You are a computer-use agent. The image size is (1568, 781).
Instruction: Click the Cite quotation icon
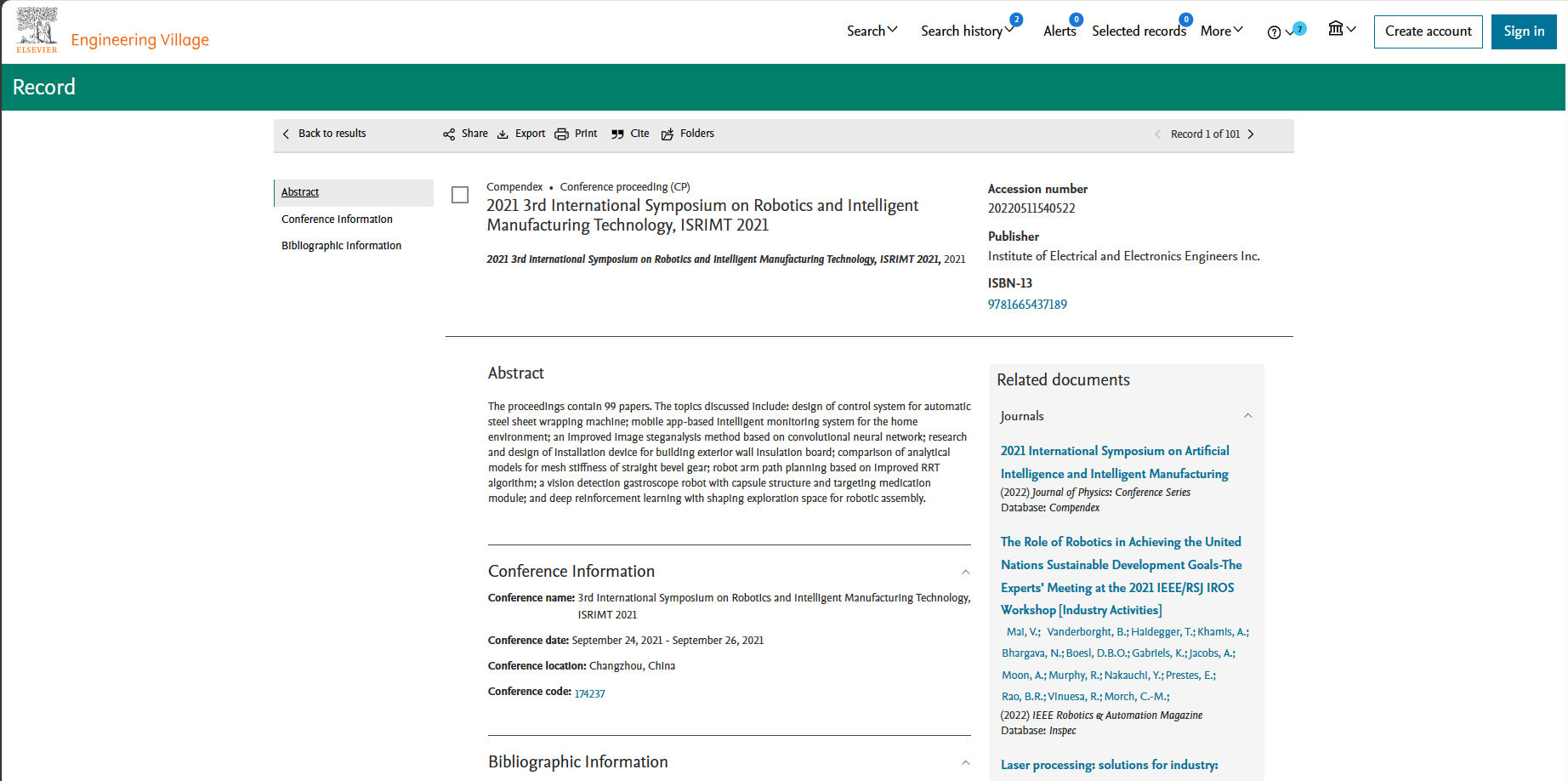(617, 134)
